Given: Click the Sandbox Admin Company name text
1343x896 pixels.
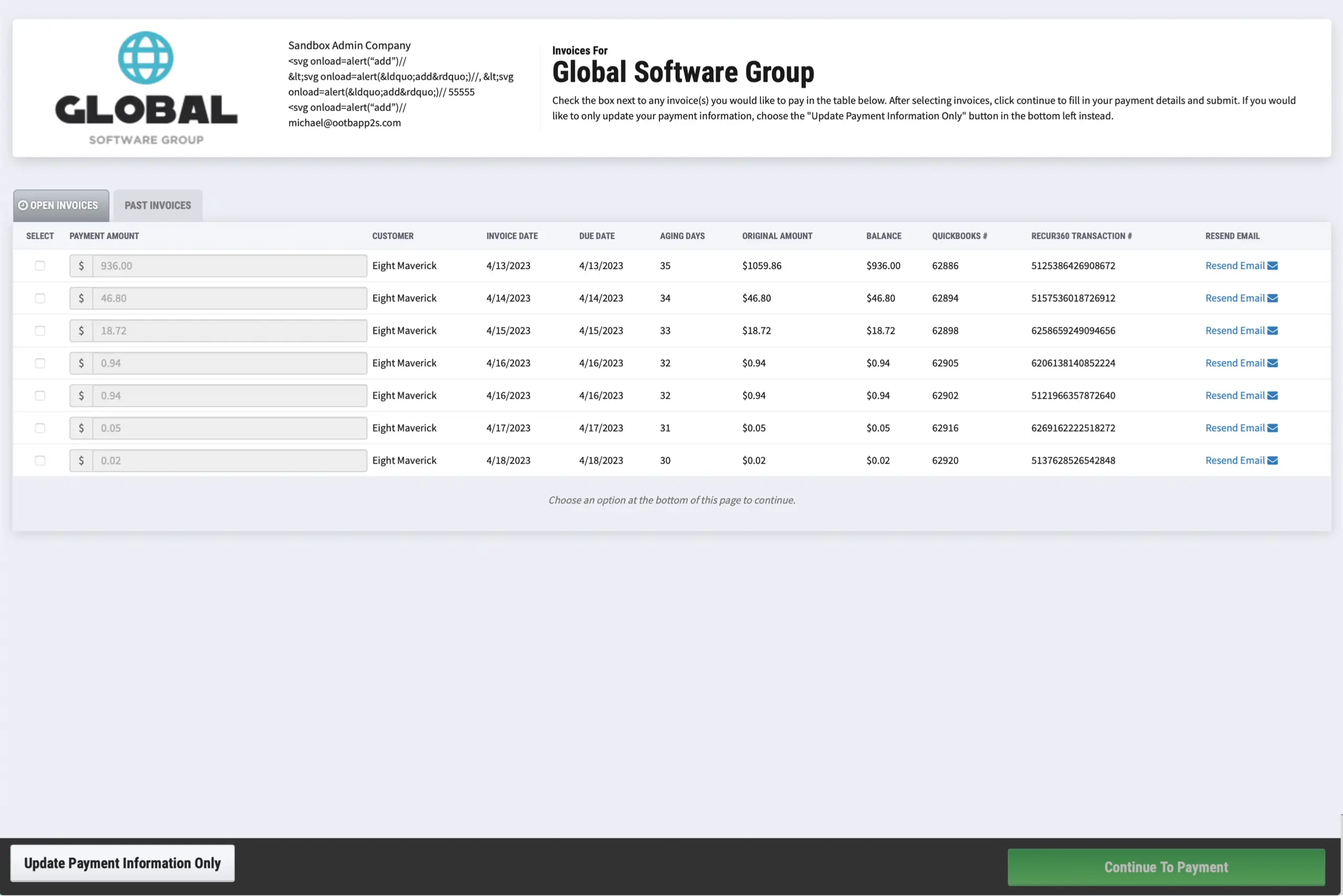Looking at the screenshot, I should point(349,45).
